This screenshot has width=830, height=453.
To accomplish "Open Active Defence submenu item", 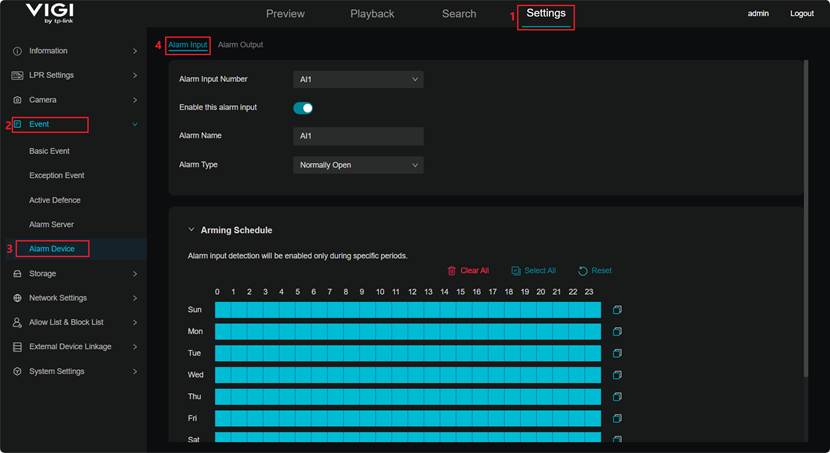I will (x=55, y=201).
